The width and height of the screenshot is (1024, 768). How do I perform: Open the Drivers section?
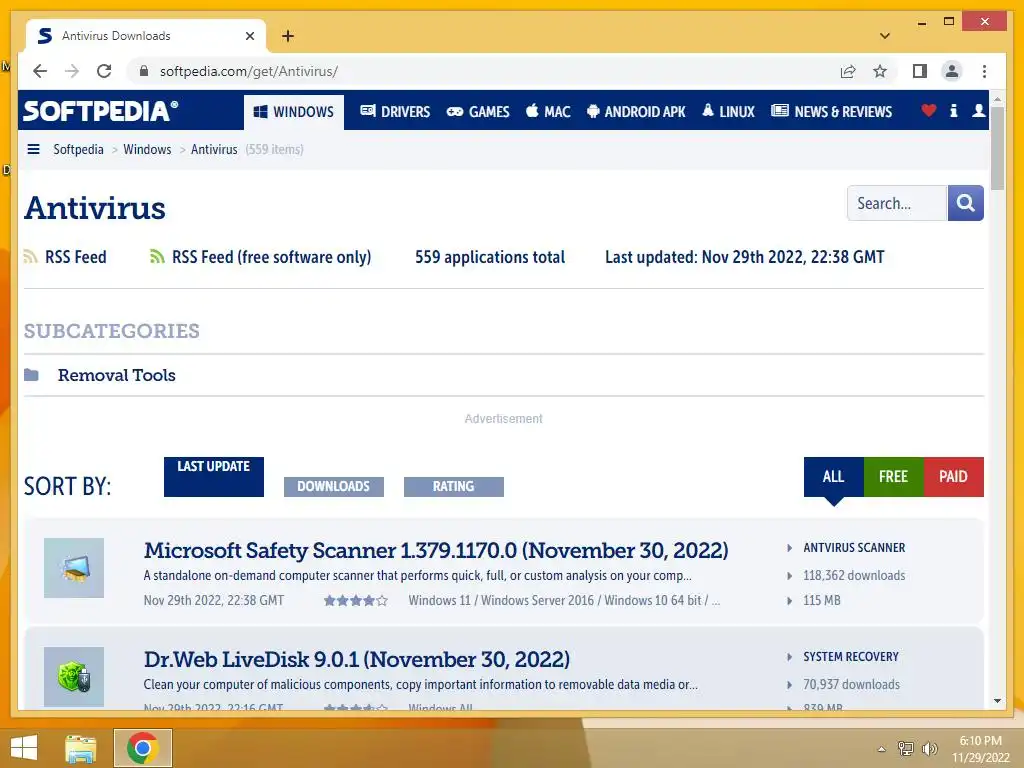(x=395, y=112)
